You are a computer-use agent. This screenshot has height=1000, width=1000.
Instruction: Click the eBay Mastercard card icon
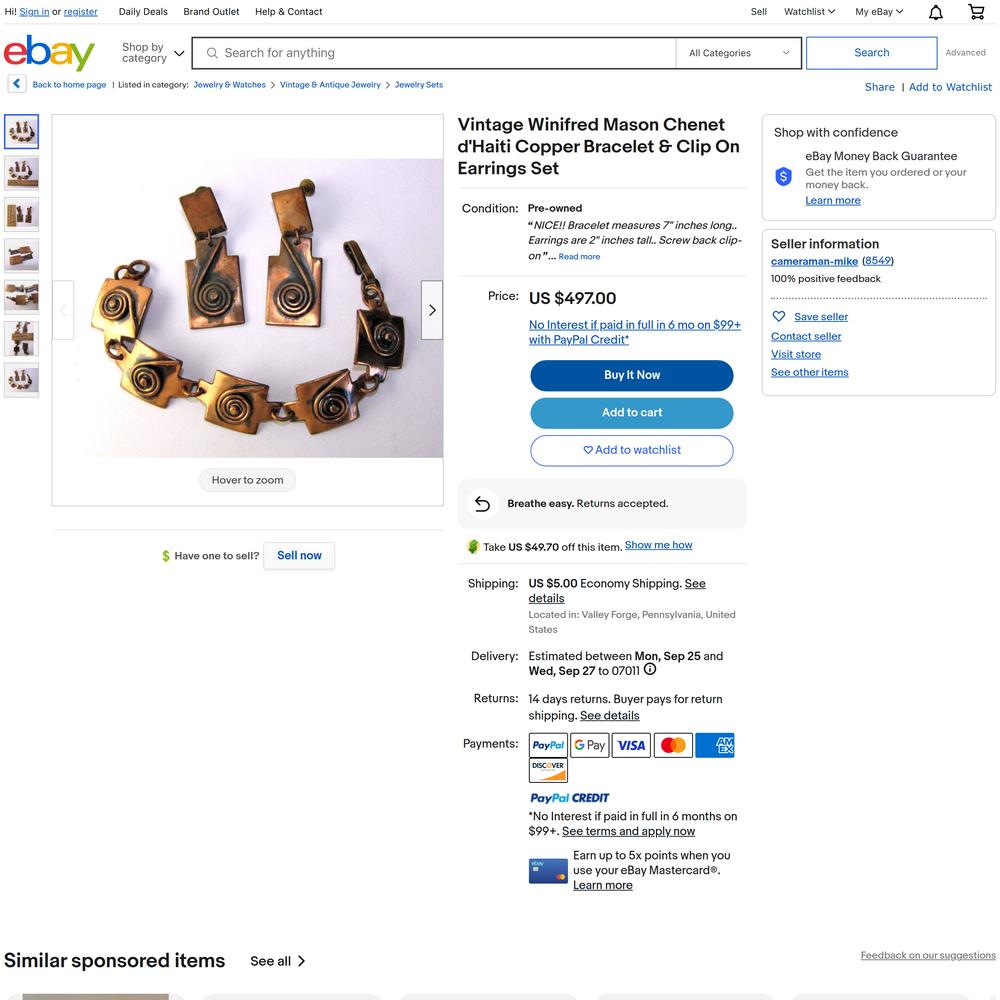point(548,871)
